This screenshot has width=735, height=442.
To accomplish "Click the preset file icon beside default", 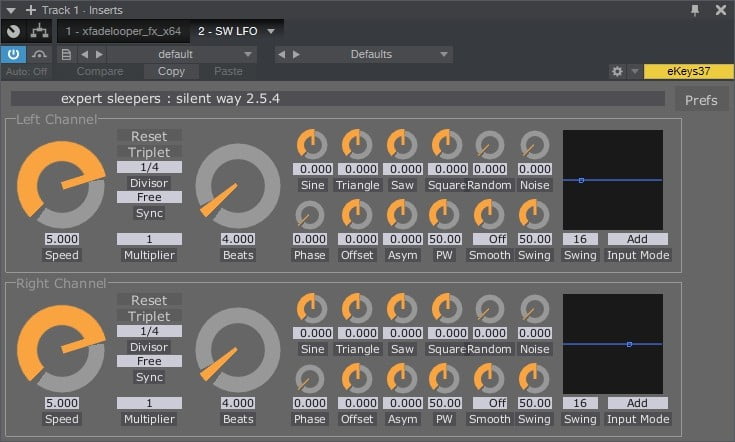I will click(x=66, y=54).
